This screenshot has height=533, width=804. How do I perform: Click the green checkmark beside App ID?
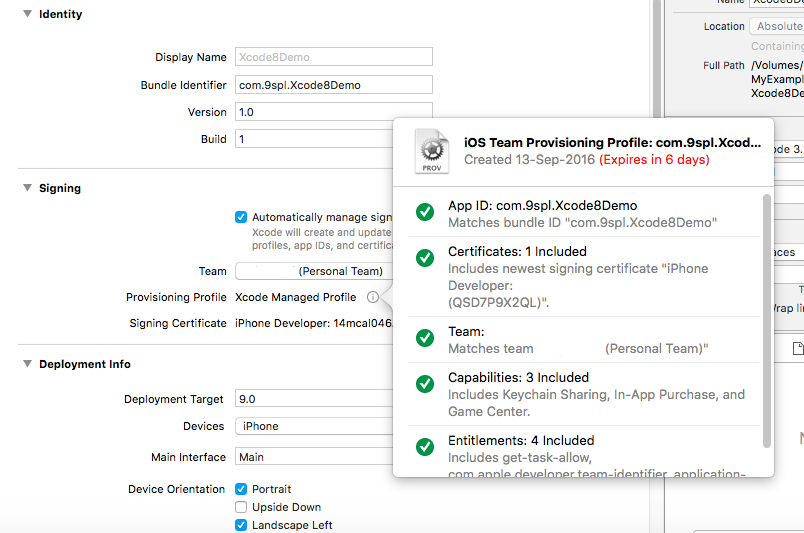(x=424, y=213)
